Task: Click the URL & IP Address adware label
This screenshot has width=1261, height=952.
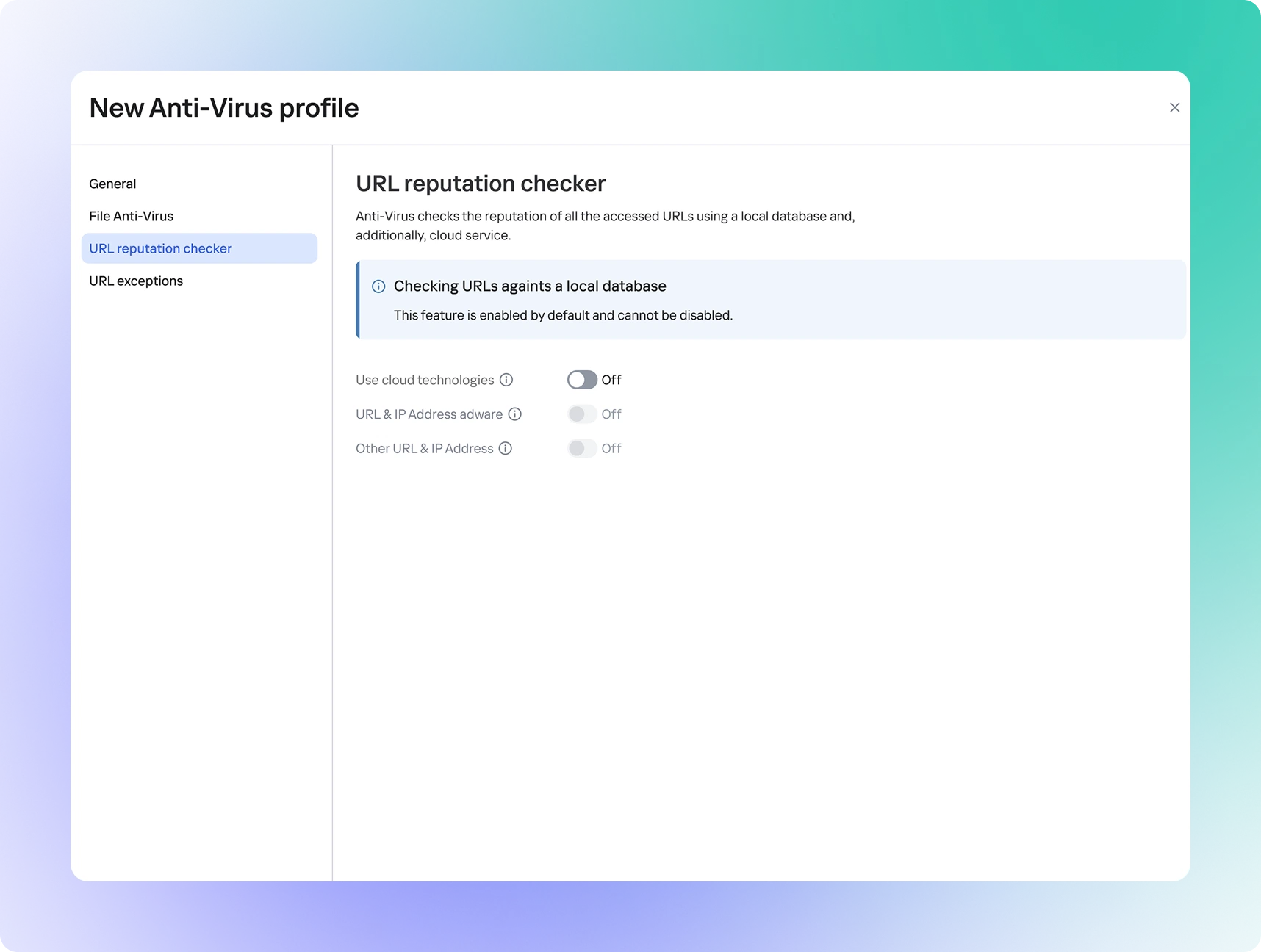Action: pyautogui.click(x=429, y=414)
